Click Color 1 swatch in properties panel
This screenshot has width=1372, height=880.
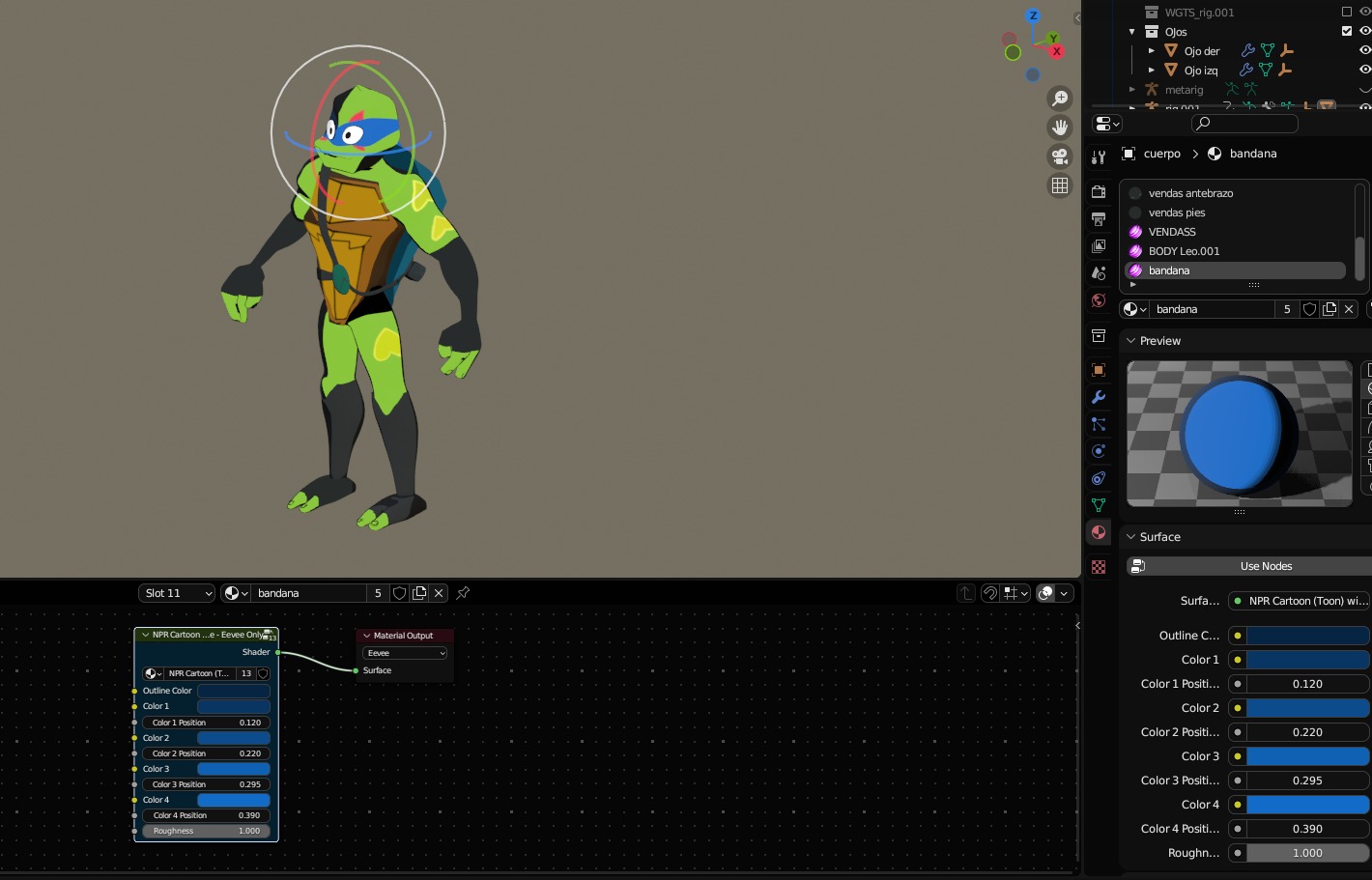coord(1308,660)
